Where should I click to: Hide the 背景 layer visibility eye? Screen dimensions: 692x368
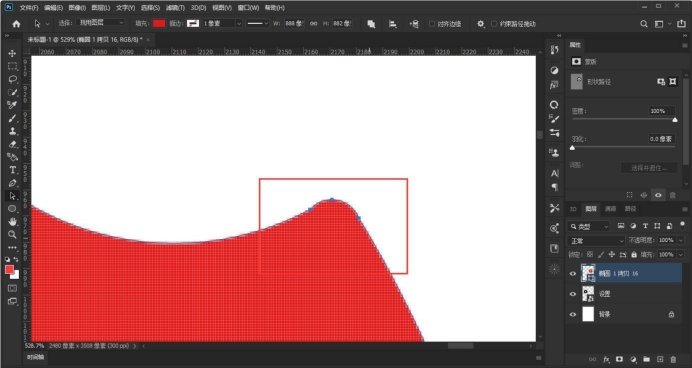(573, 315)
